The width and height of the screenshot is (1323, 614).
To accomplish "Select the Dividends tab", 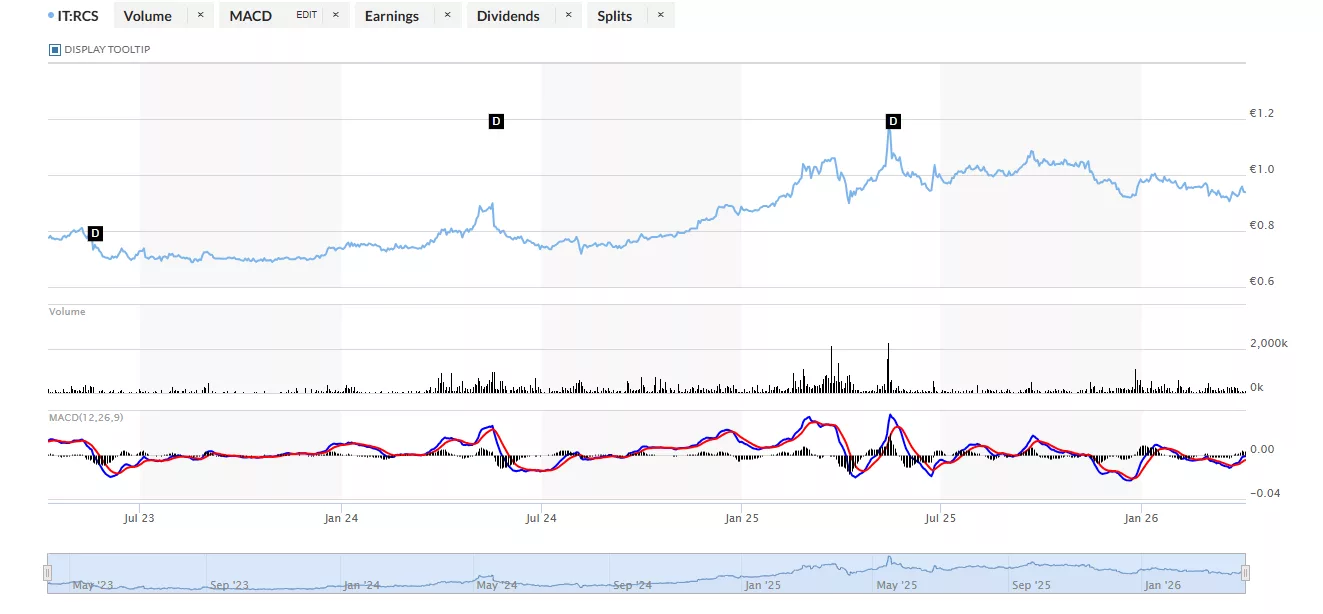I will [x=508, y=16].
